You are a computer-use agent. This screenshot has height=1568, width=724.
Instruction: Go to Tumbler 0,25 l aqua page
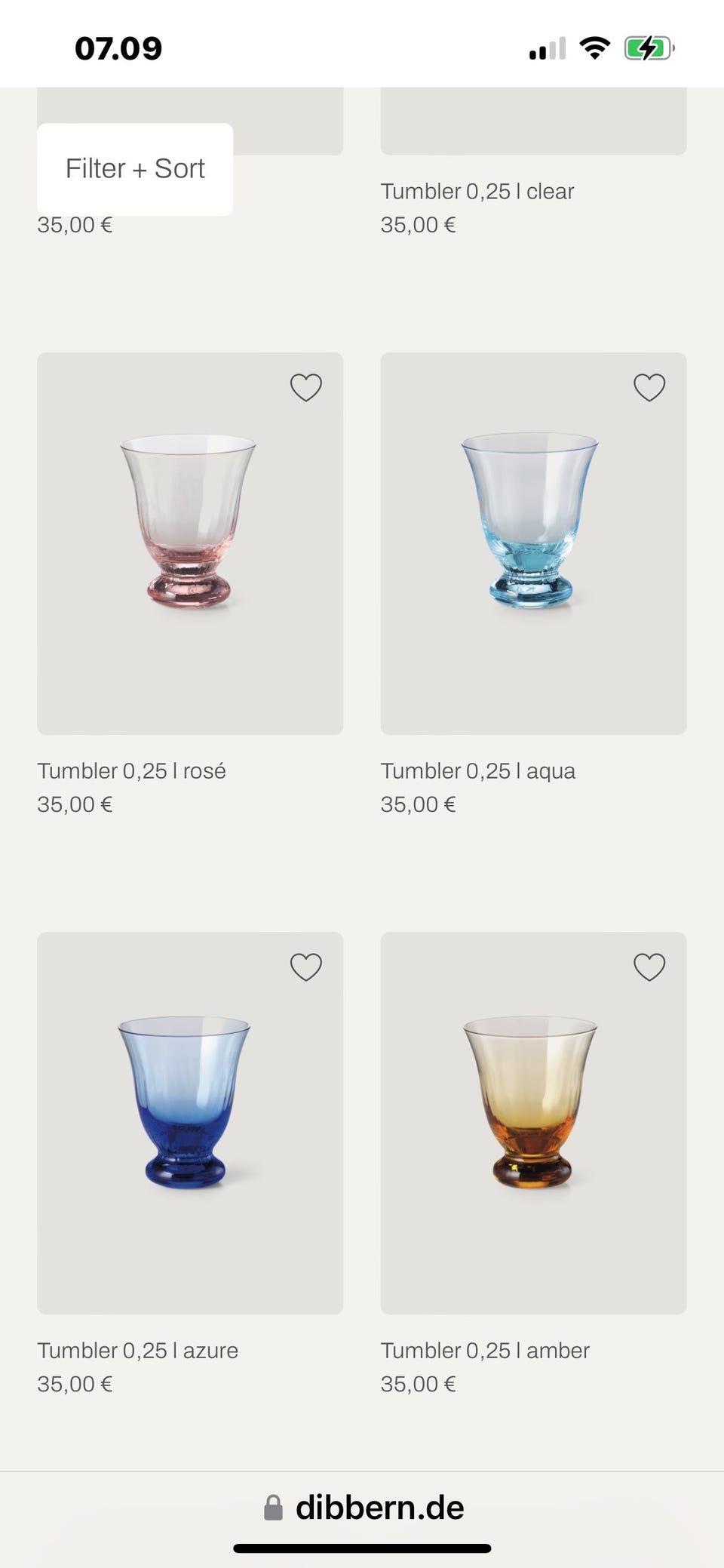click(x=477, y=771)
